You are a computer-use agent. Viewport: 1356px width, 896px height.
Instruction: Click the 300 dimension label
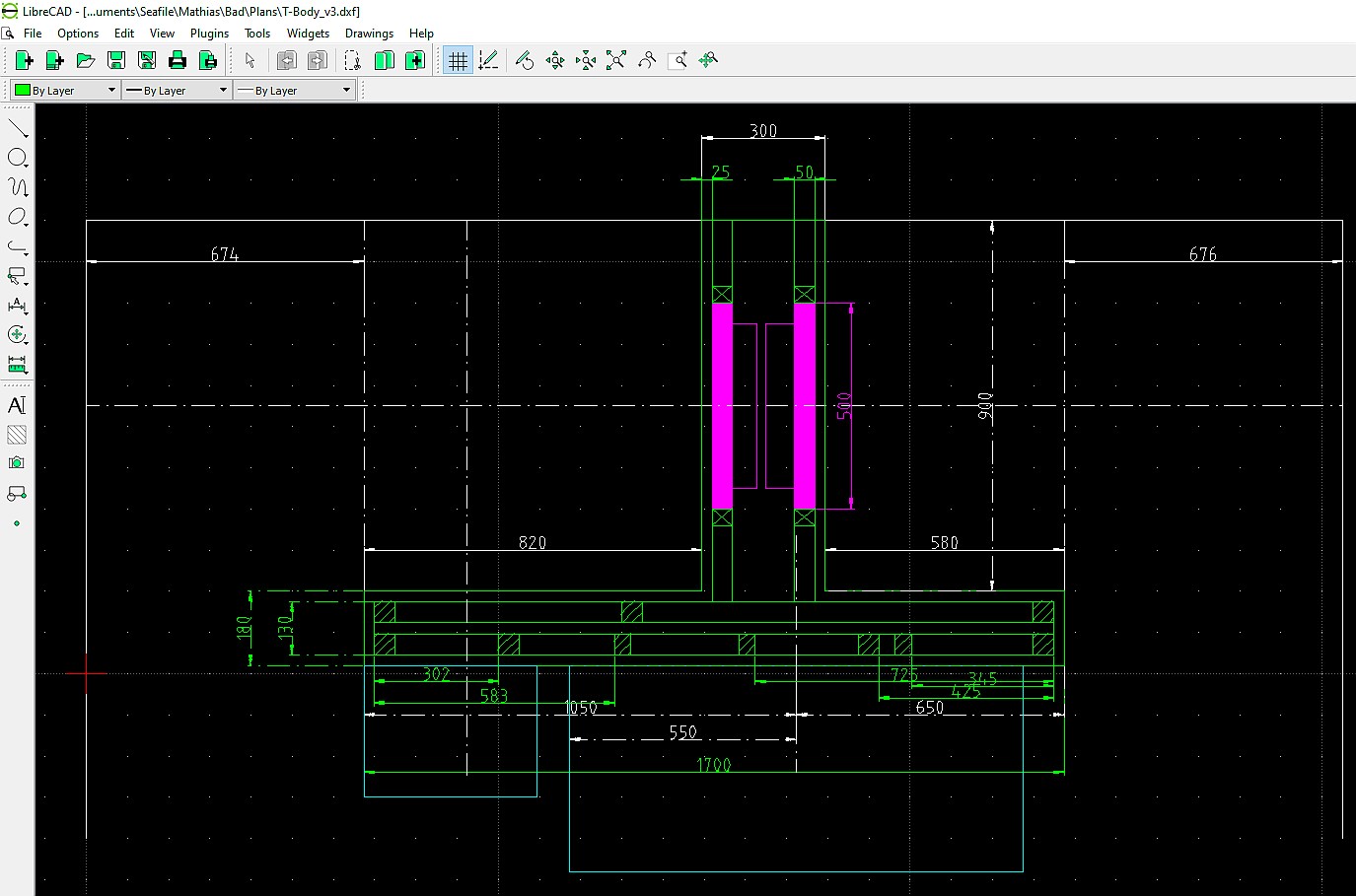(763, 131)
